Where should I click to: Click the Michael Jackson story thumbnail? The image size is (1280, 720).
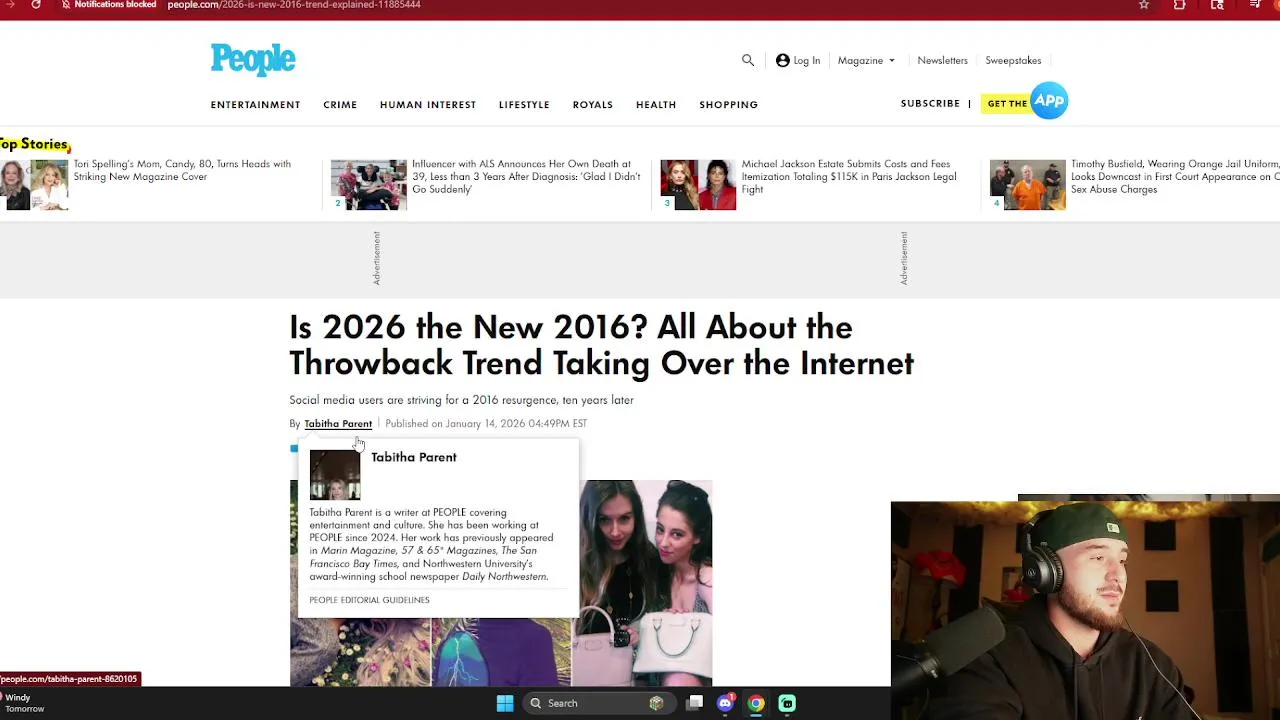click(x=698, y=185)
